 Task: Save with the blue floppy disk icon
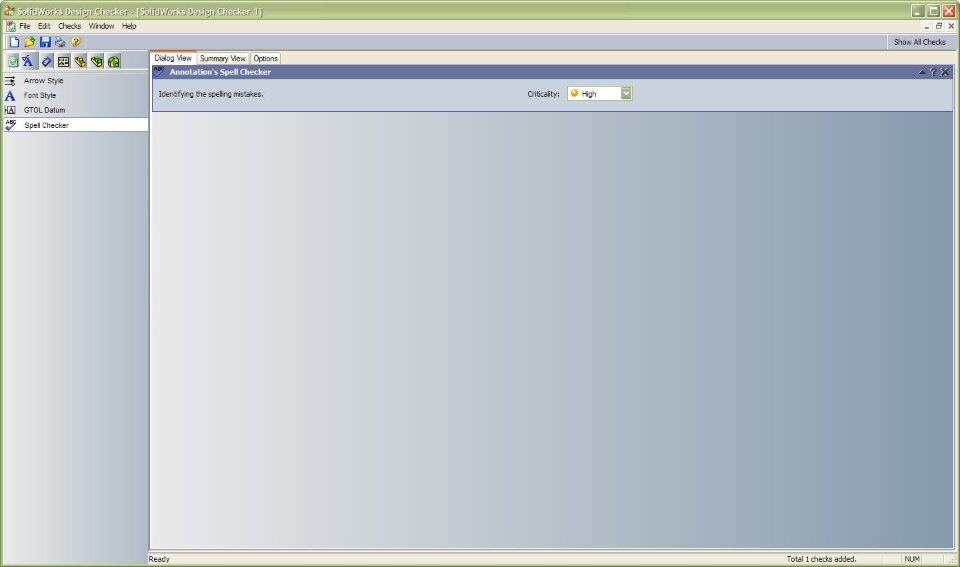(x=45, y=42)
